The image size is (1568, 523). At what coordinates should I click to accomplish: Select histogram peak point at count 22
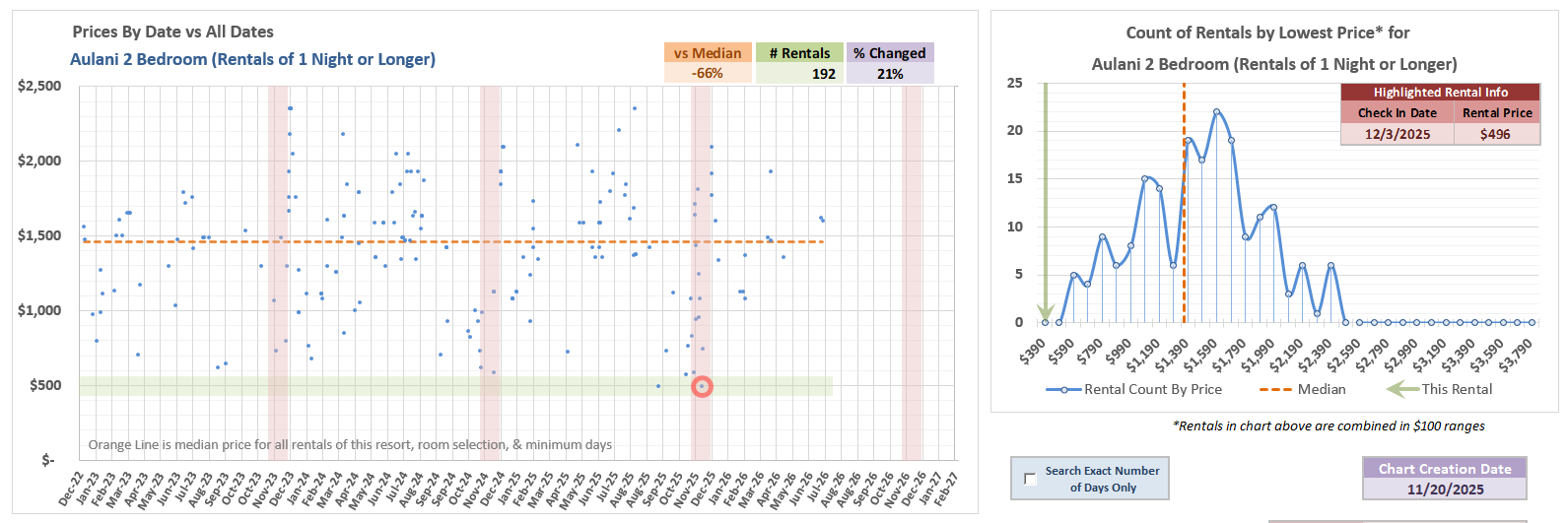click(x=1217, y=112)
